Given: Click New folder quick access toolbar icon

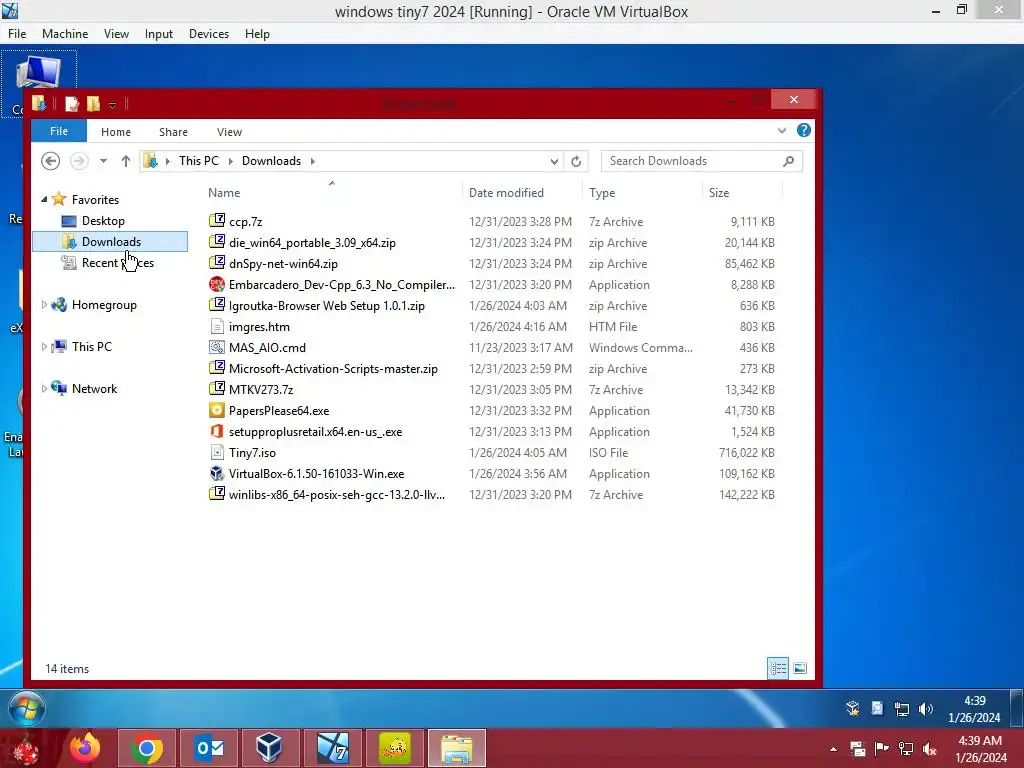Looking at the screenshot, I should pyautogui.click(x=93, y=103).
